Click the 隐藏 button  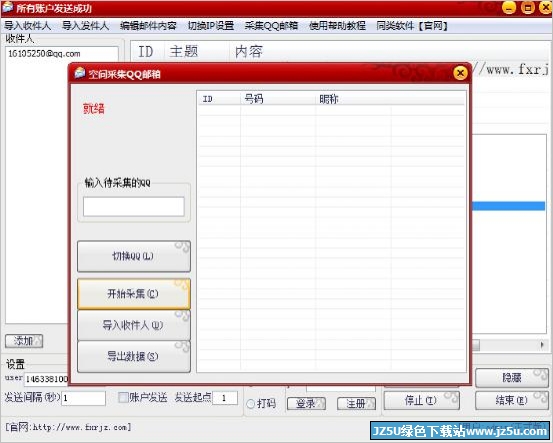point(512,378)
